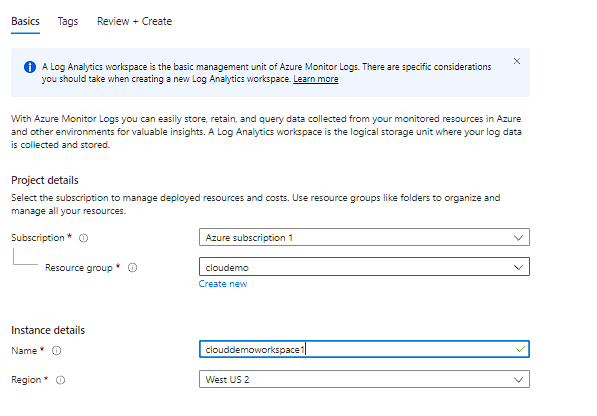Switch to the Tags tab
This screenshot has width=597, height=416.
tap(68, 21)
